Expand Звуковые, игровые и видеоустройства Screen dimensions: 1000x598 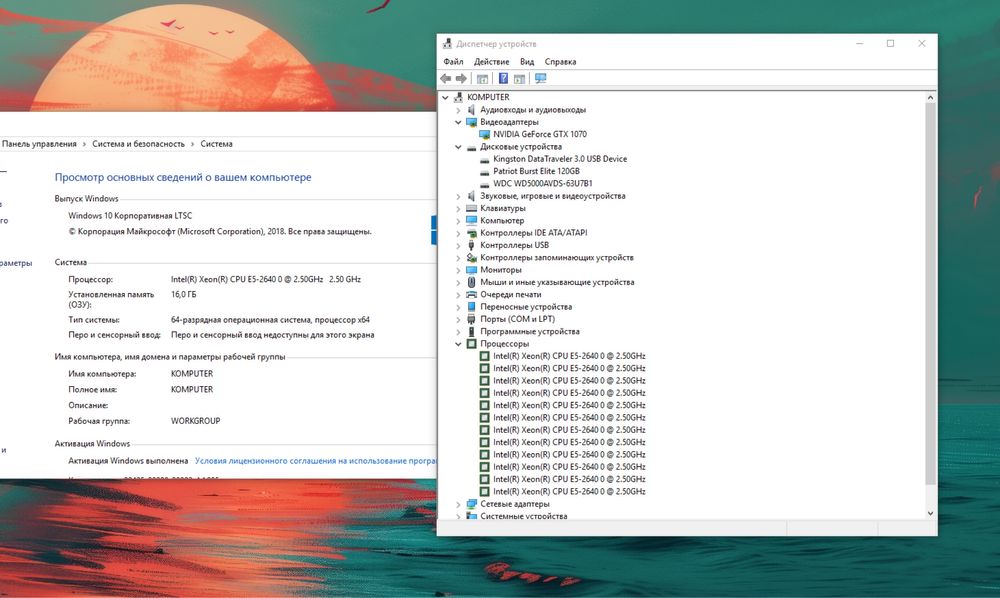pyautogui.click(x=458, y=196)
